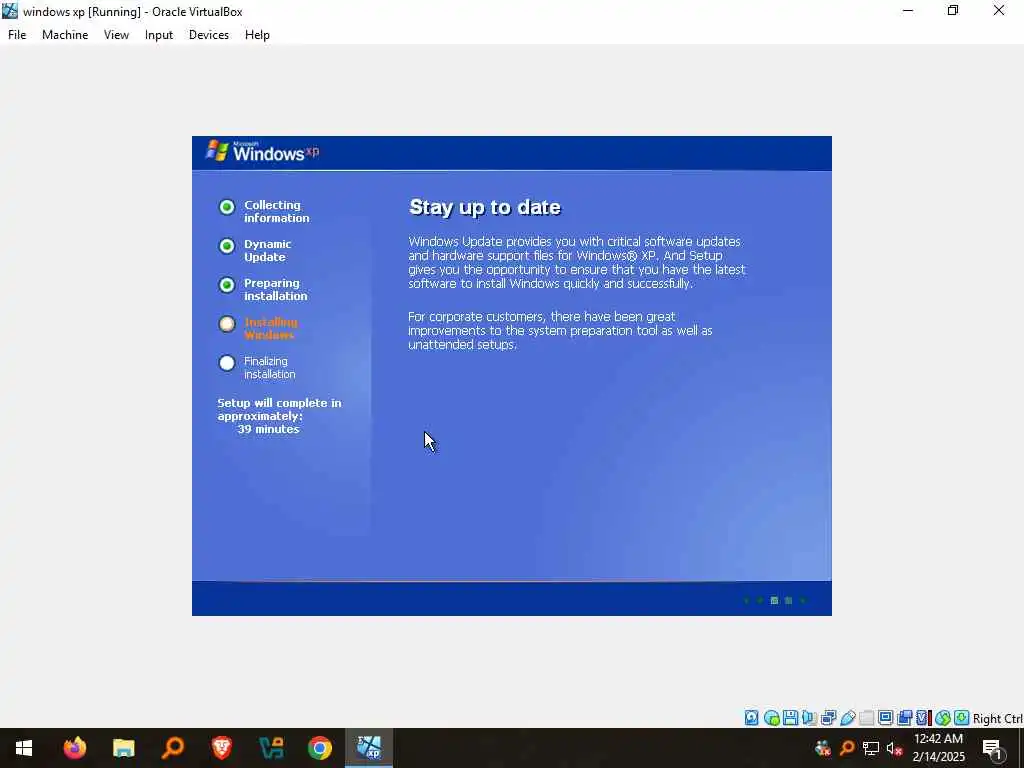Click the floppy disk status icon
The width and height of the screenshot is (1024, 768).
coord(790,718)
